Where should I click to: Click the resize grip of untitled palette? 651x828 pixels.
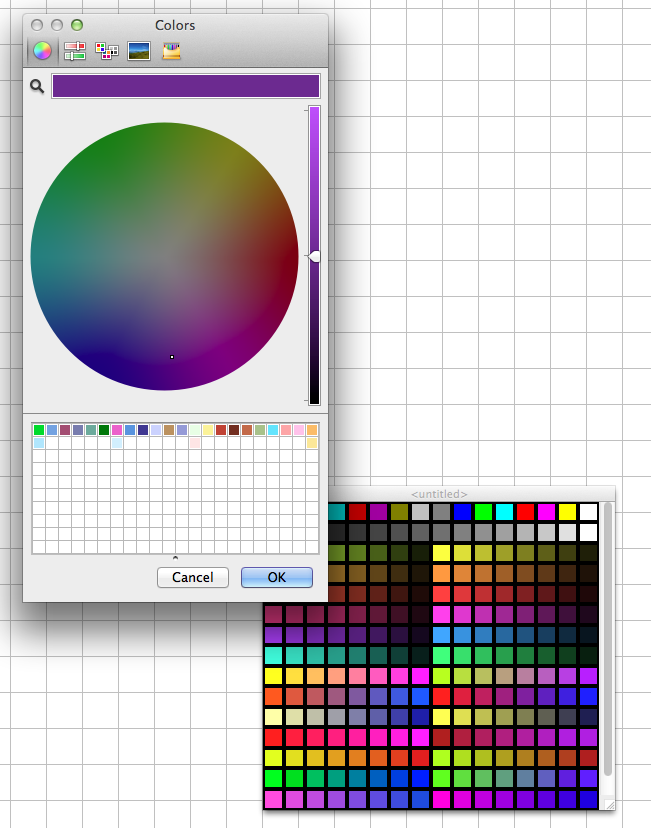click(608, 803)
